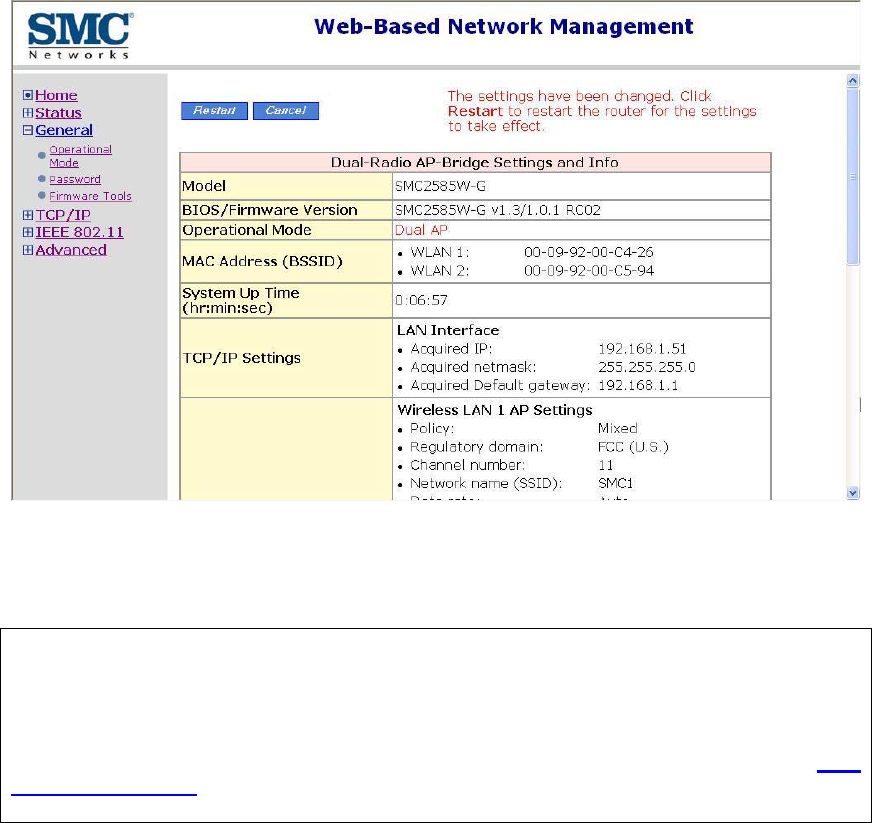The height and width of the screenshot is (823, 872).
Task: Click the vertical scrollbar thumb
Action: 852,177
